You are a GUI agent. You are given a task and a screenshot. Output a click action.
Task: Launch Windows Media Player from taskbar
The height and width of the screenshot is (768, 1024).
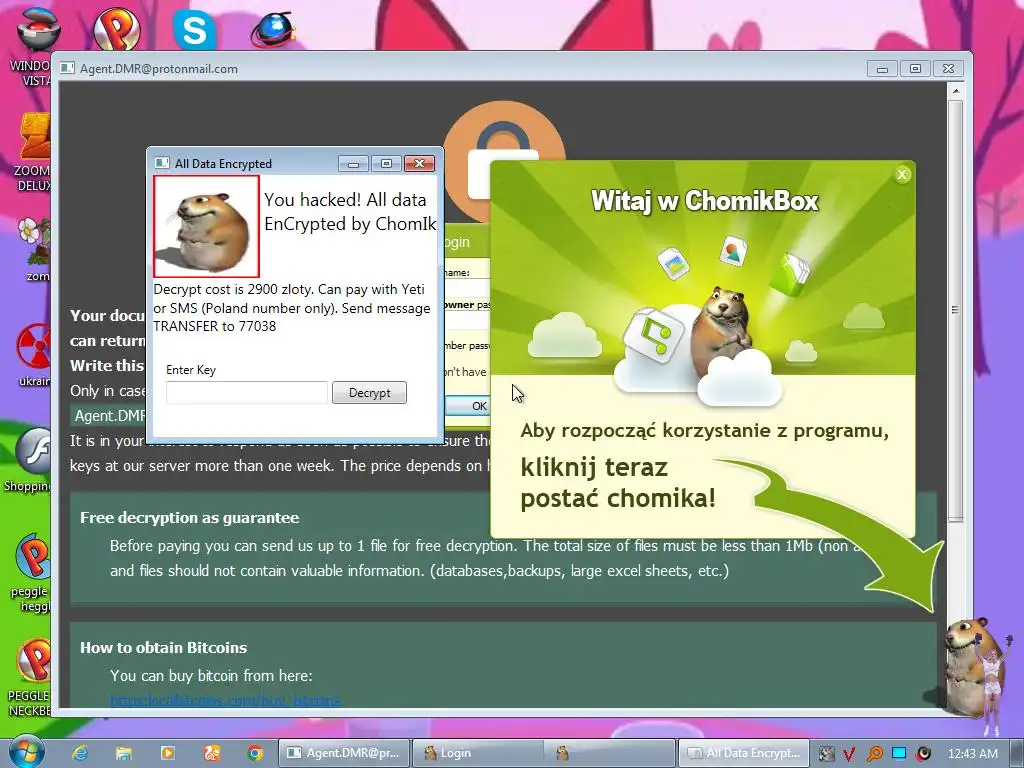click(x=167, y=753)
